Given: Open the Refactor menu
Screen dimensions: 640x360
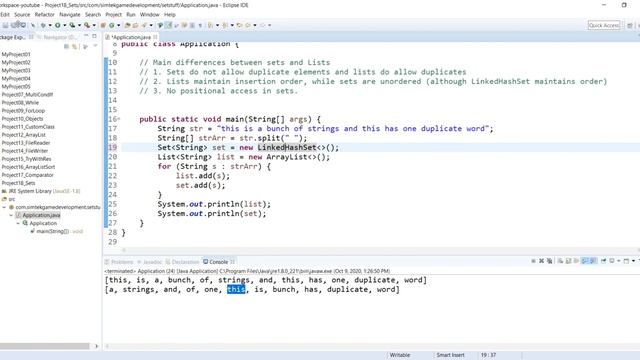Looking at the screenshot, I should (44, 14).
